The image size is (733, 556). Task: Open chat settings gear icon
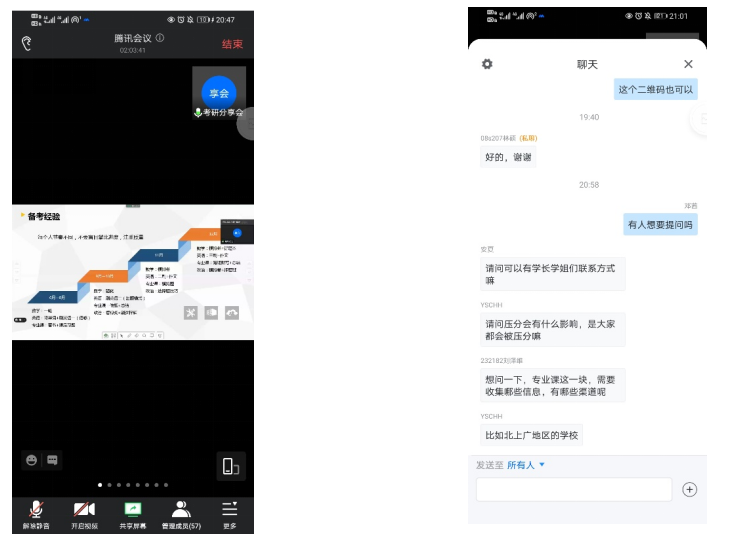coord(487,64)
